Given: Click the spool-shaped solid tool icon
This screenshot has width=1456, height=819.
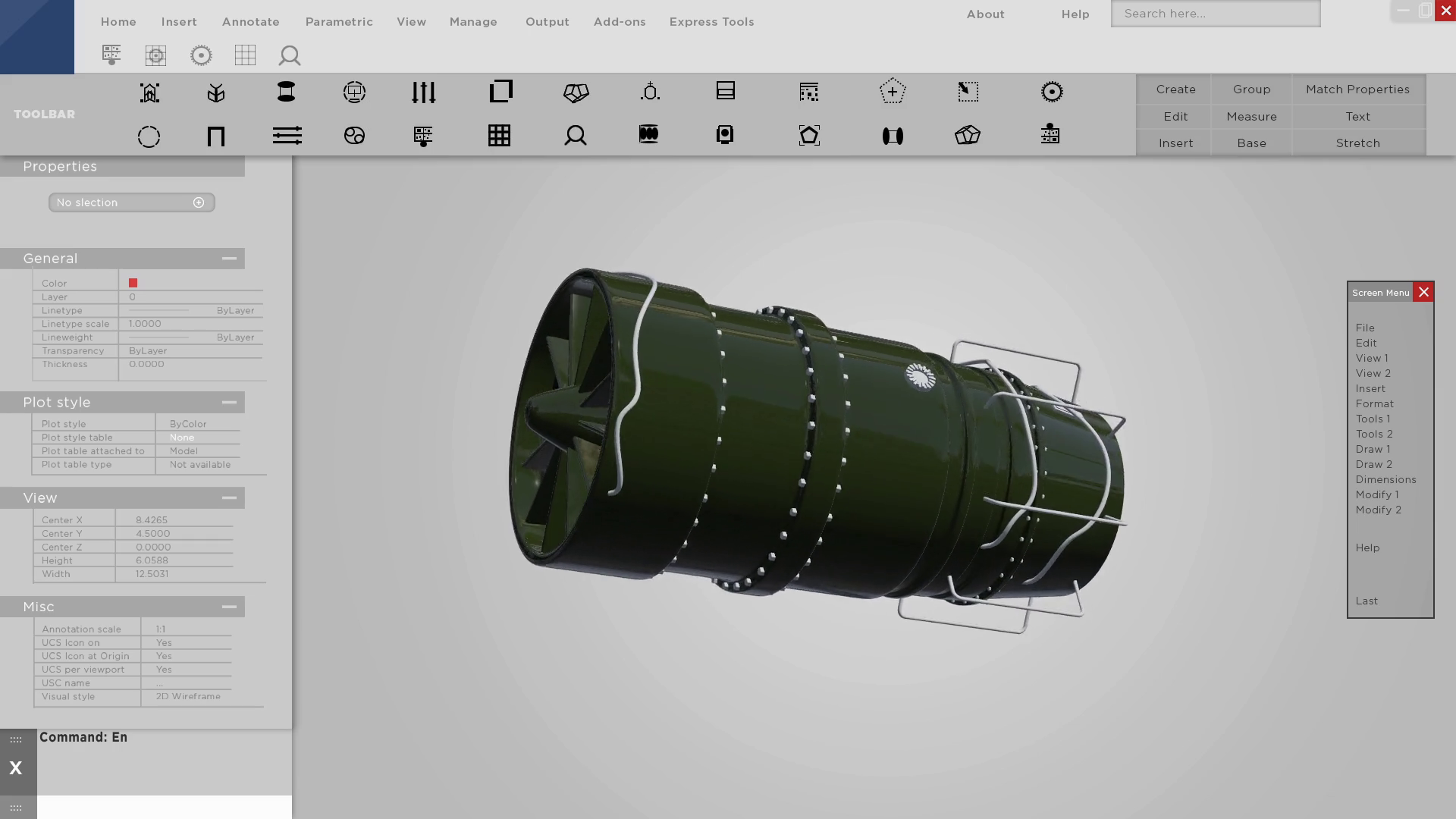Looking at the screenshot, I should pos(287,91).
